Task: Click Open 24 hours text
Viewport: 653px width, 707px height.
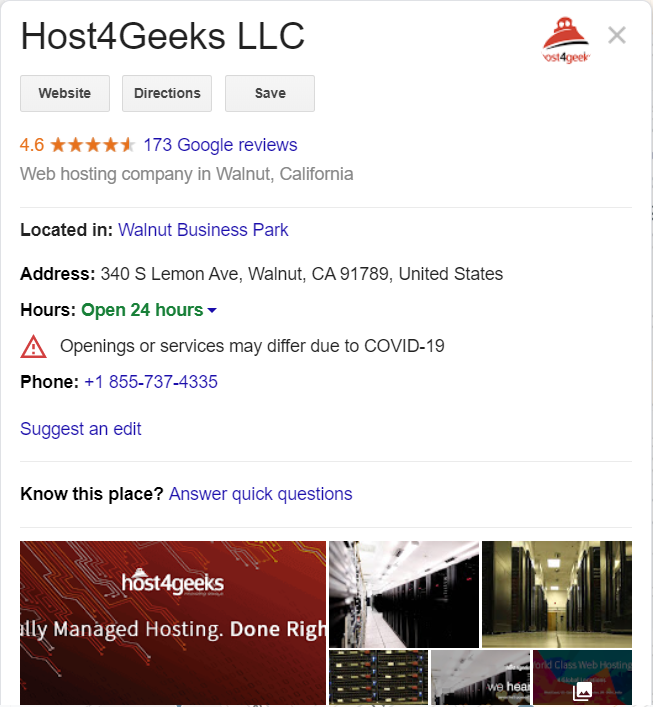Action: [142, 310]
